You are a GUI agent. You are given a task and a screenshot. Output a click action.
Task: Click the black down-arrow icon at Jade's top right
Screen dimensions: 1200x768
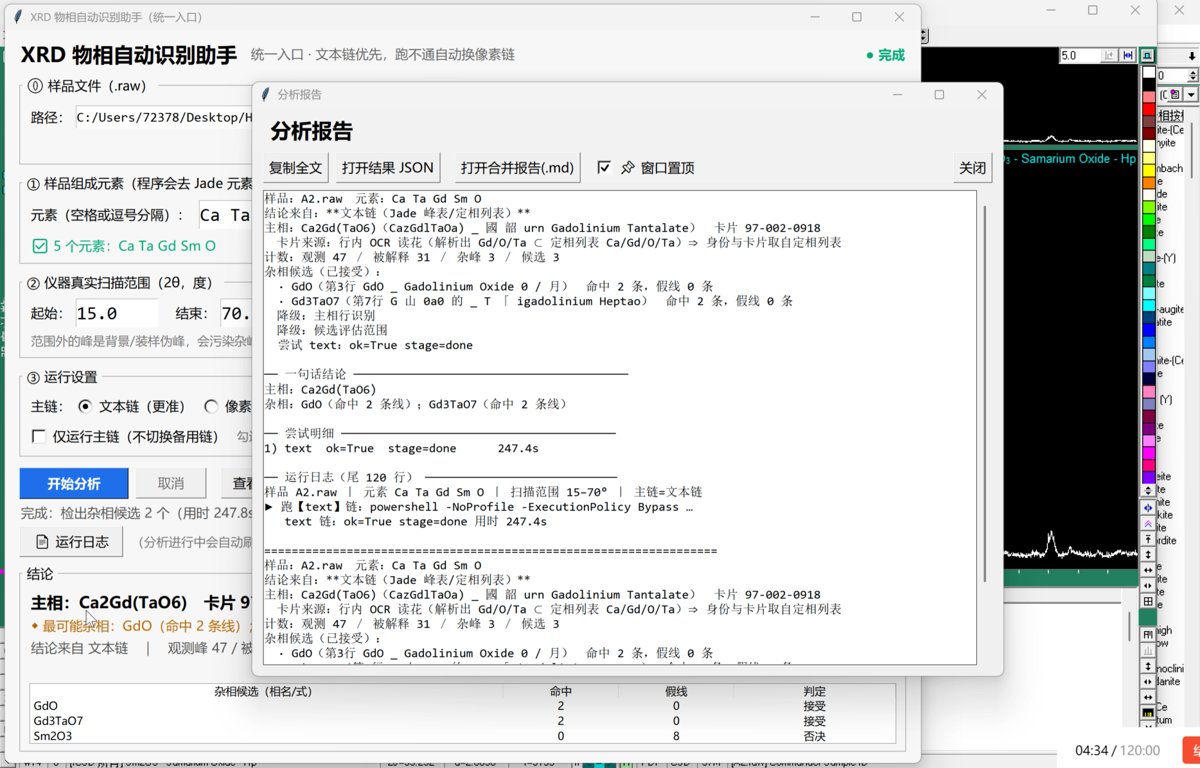point(1192,56)
